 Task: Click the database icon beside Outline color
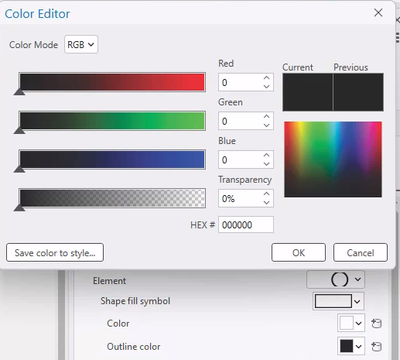tap(376, 347)
